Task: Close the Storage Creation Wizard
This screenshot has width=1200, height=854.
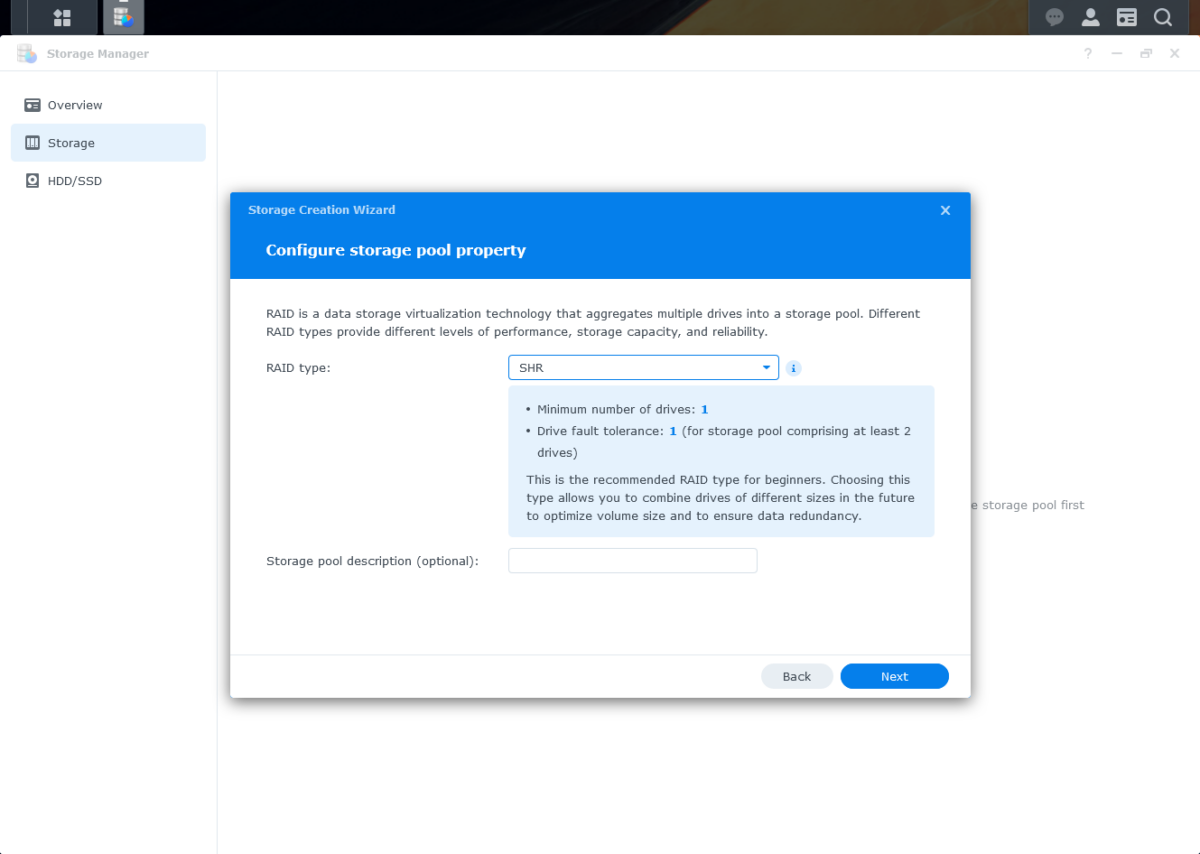Action: click(945, 210)
